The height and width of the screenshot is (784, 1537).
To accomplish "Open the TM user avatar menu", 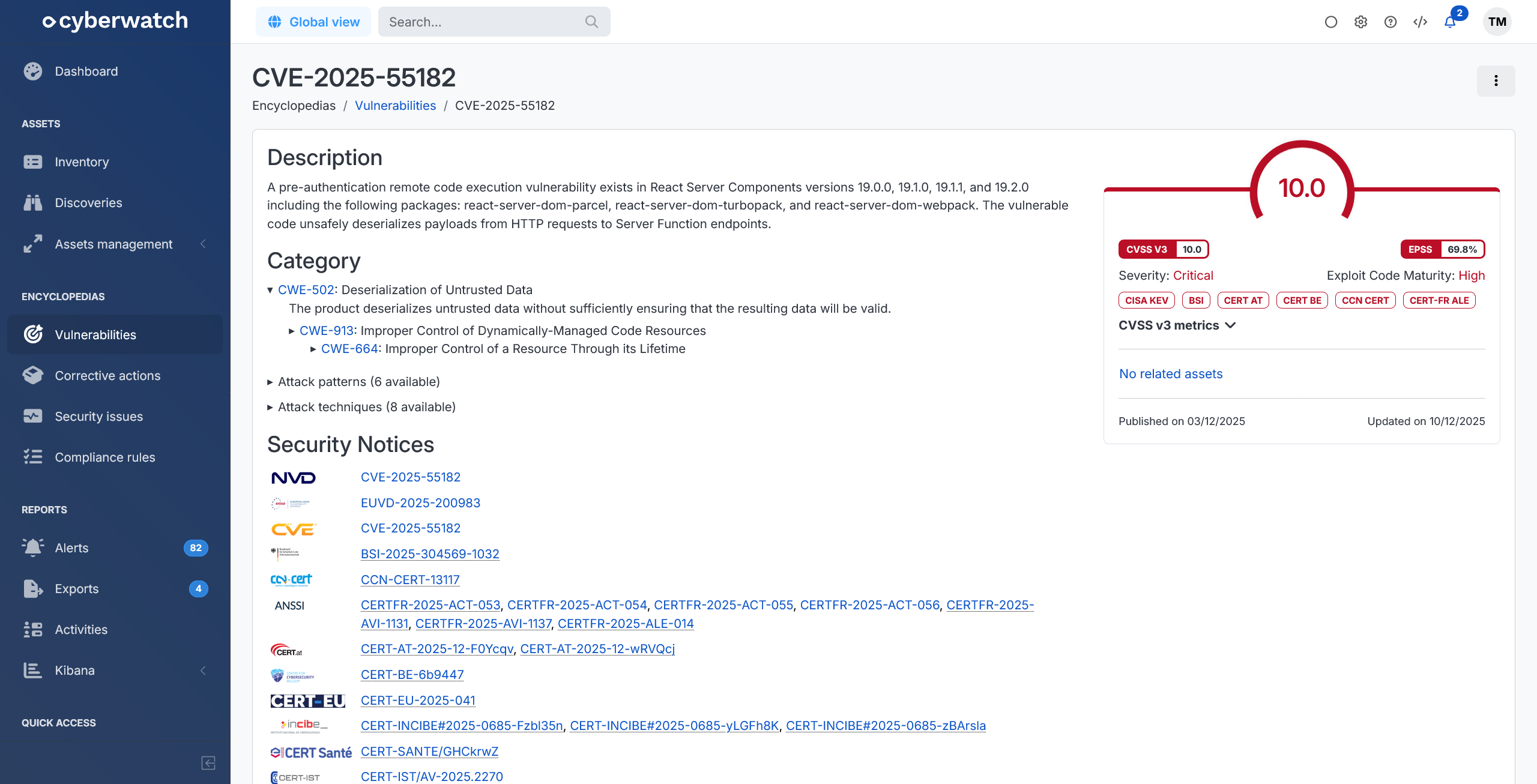I will 1497,22.
